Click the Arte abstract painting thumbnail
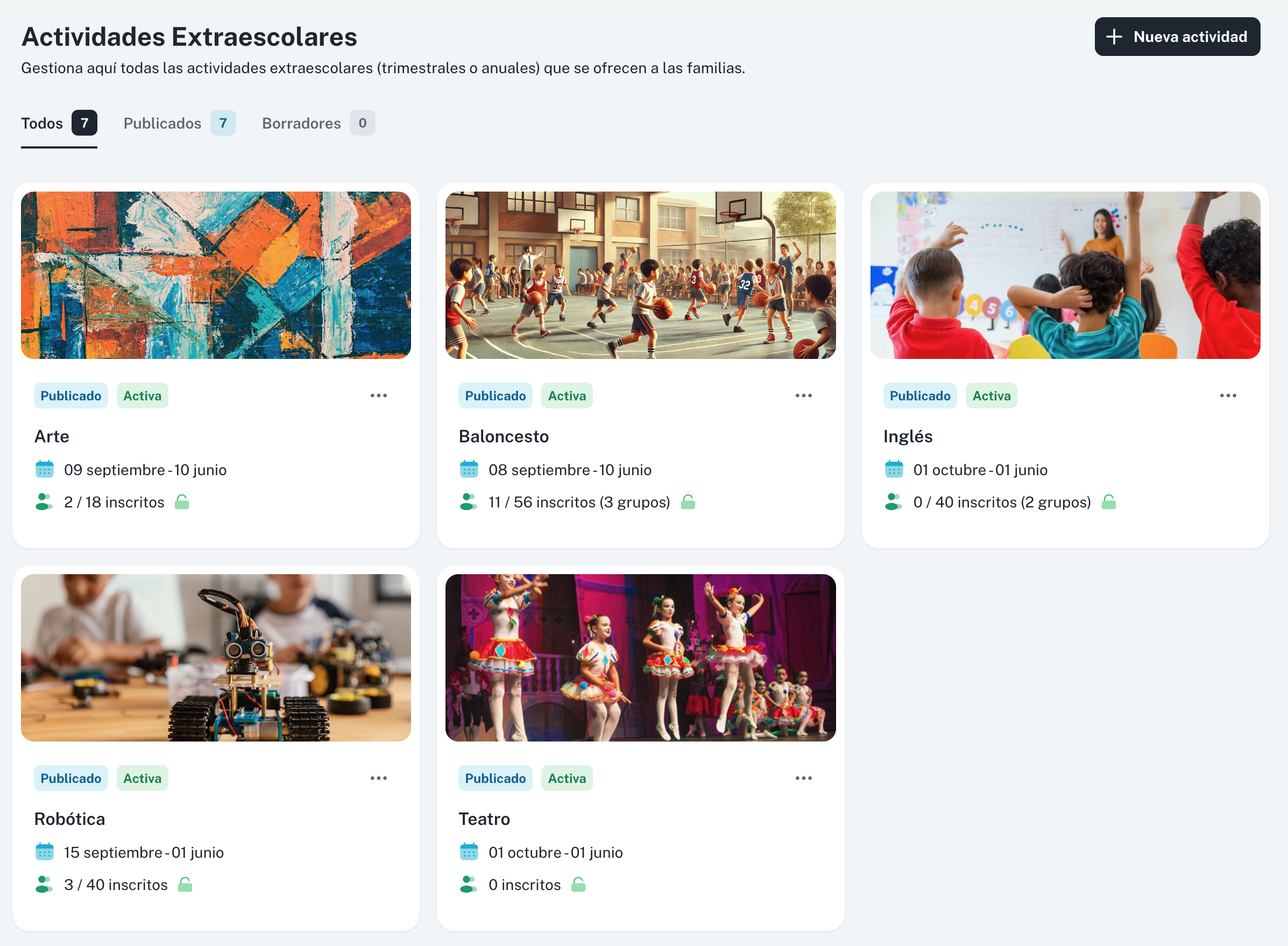Image resolution: width=1288 pixels, height=946 pixels. point(216,276)
